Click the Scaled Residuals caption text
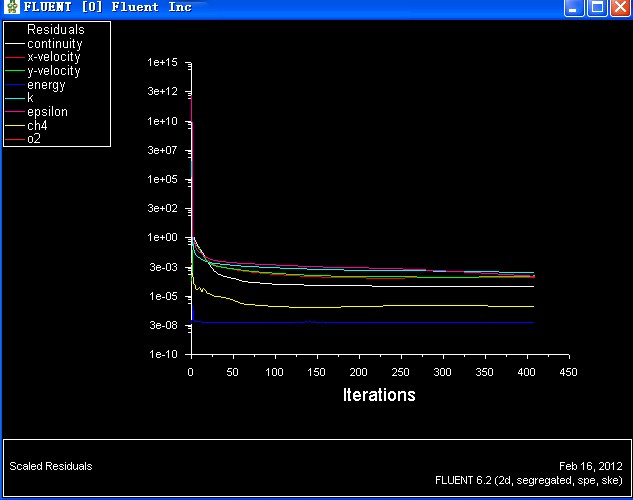 50,466
